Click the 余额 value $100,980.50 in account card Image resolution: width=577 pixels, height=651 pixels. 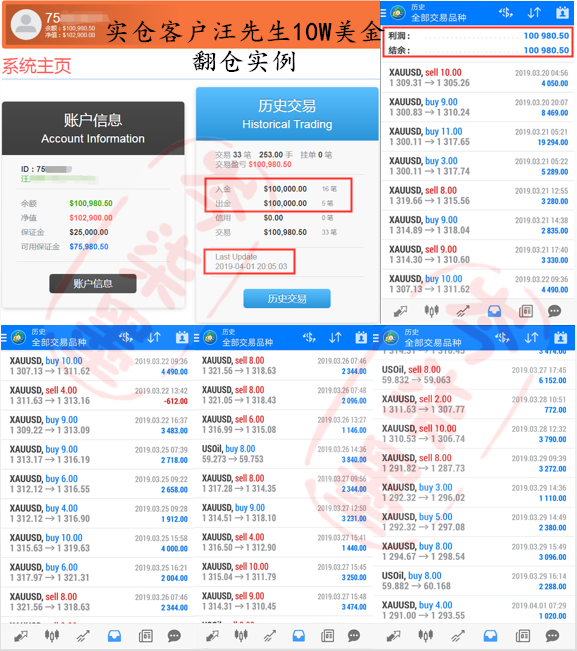coord(91,203)
